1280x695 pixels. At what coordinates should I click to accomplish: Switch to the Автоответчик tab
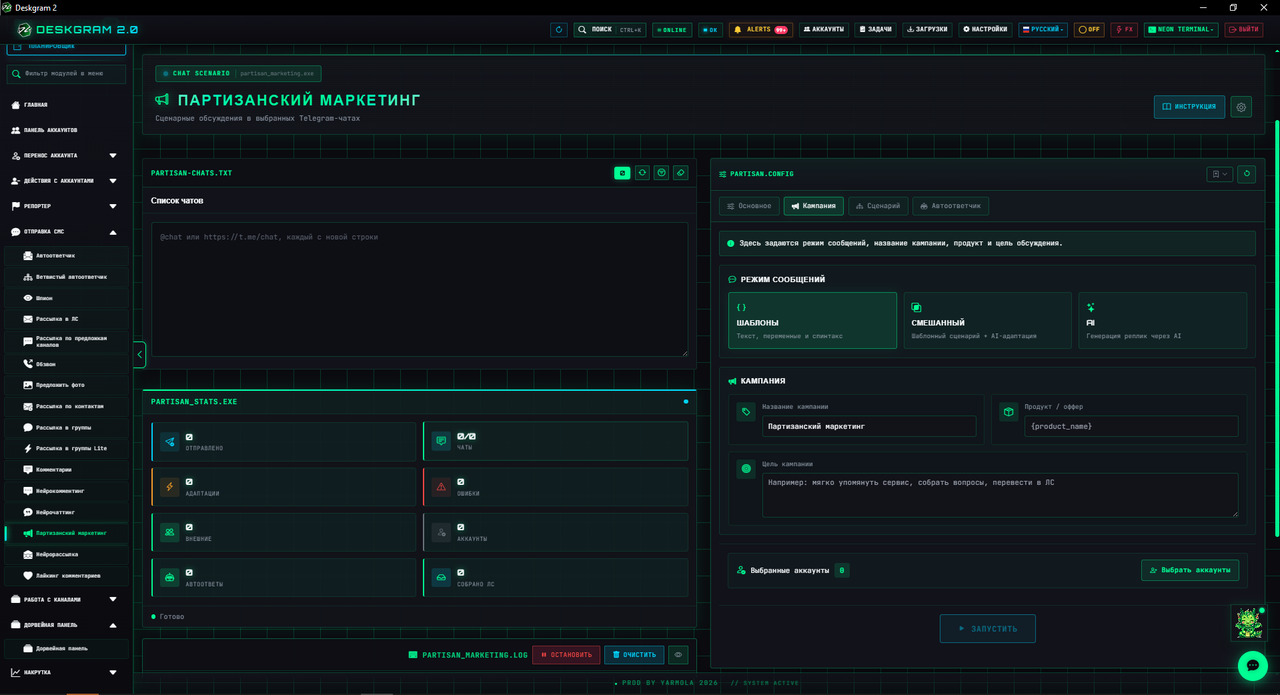951,206
